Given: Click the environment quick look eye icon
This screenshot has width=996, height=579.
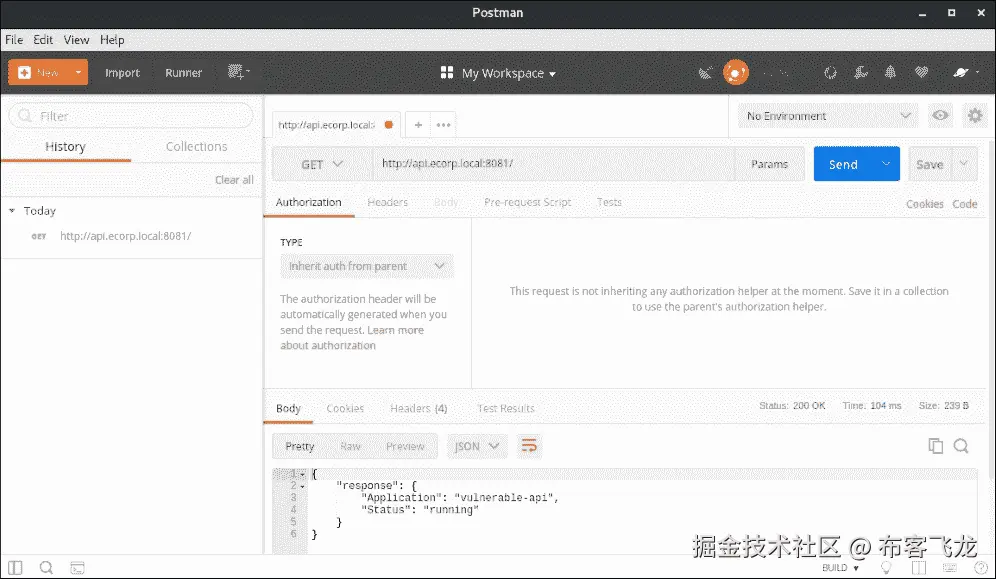Looking at the screenshot, I should coord(940,116).
